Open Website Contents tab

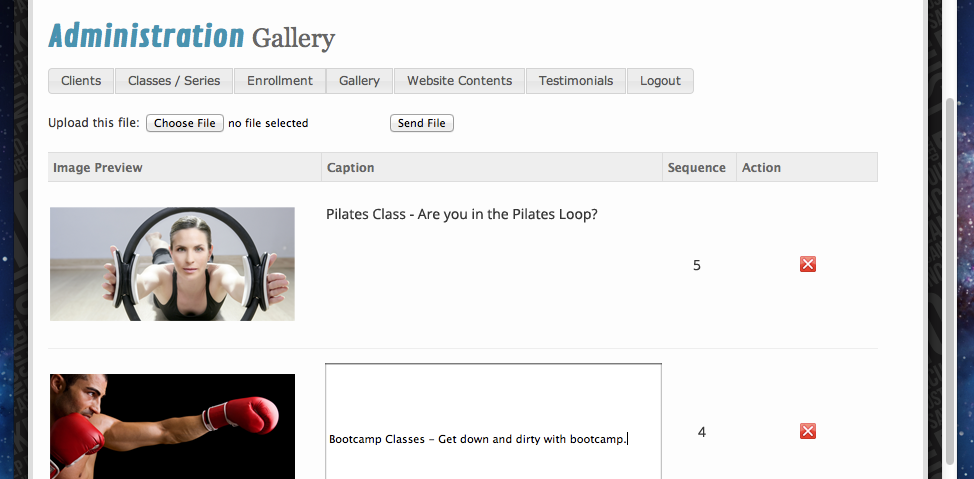click(x=459, y=81)
